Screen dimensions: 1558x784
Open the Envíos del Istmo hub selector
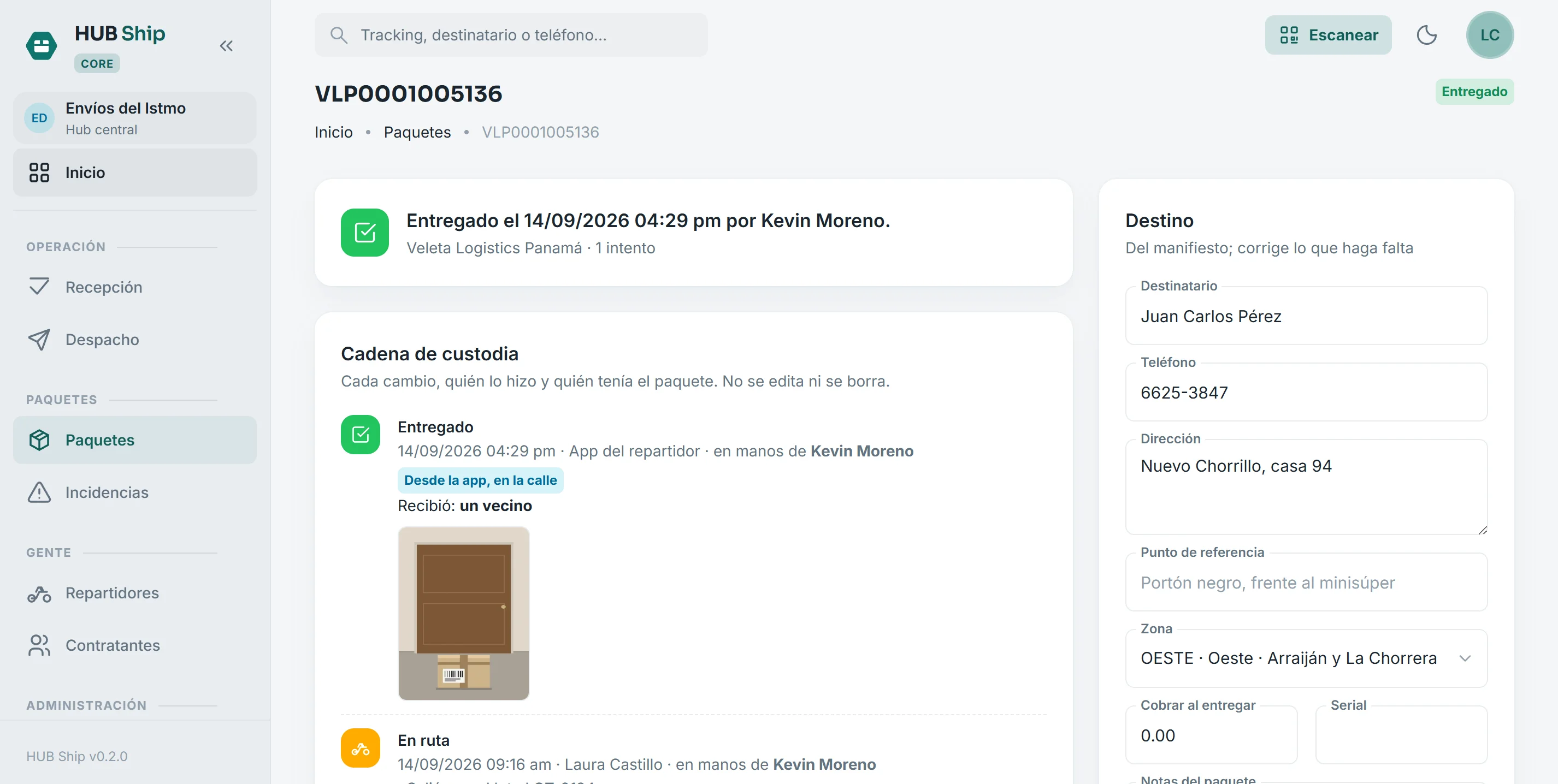tap(135, 118)
